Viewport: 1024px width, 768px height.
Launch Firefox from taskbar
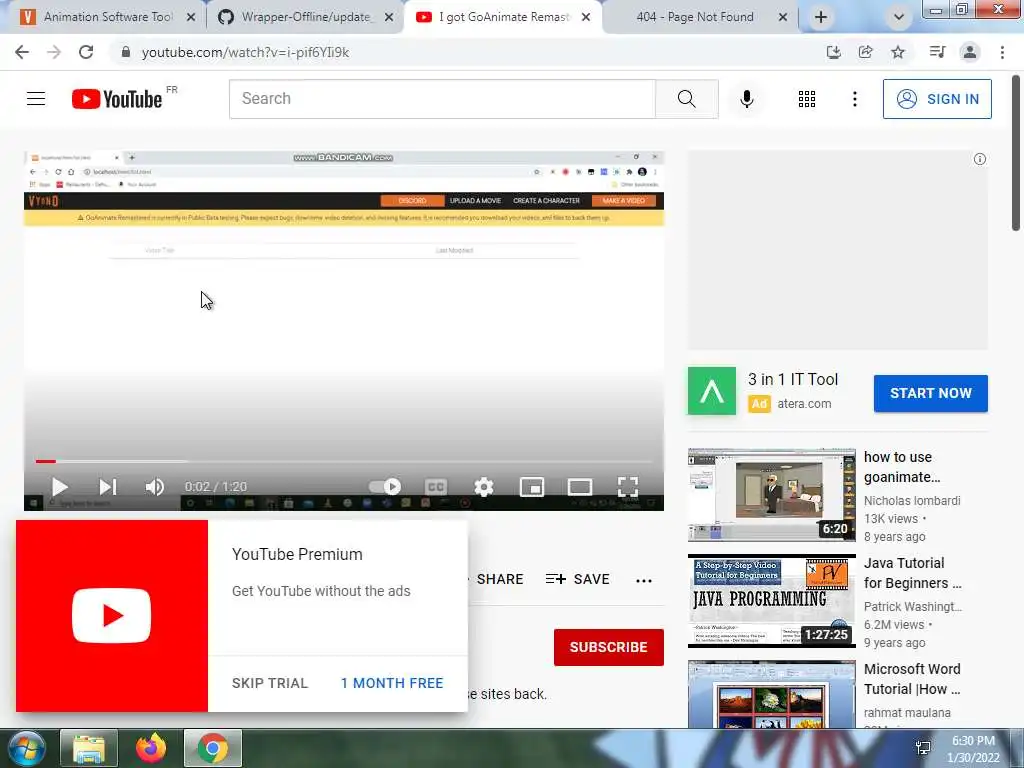point(151,748)
